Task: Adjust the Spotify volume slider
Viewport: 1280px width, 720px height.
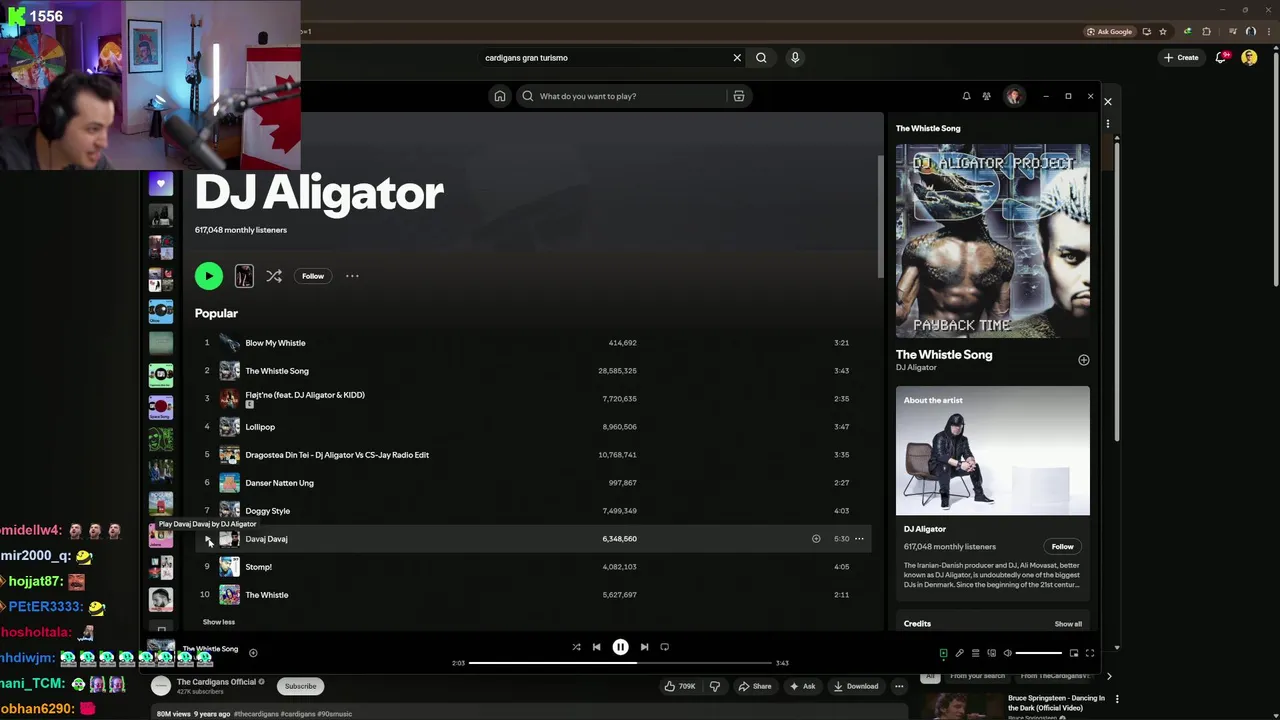Action: pos(1038,653)
